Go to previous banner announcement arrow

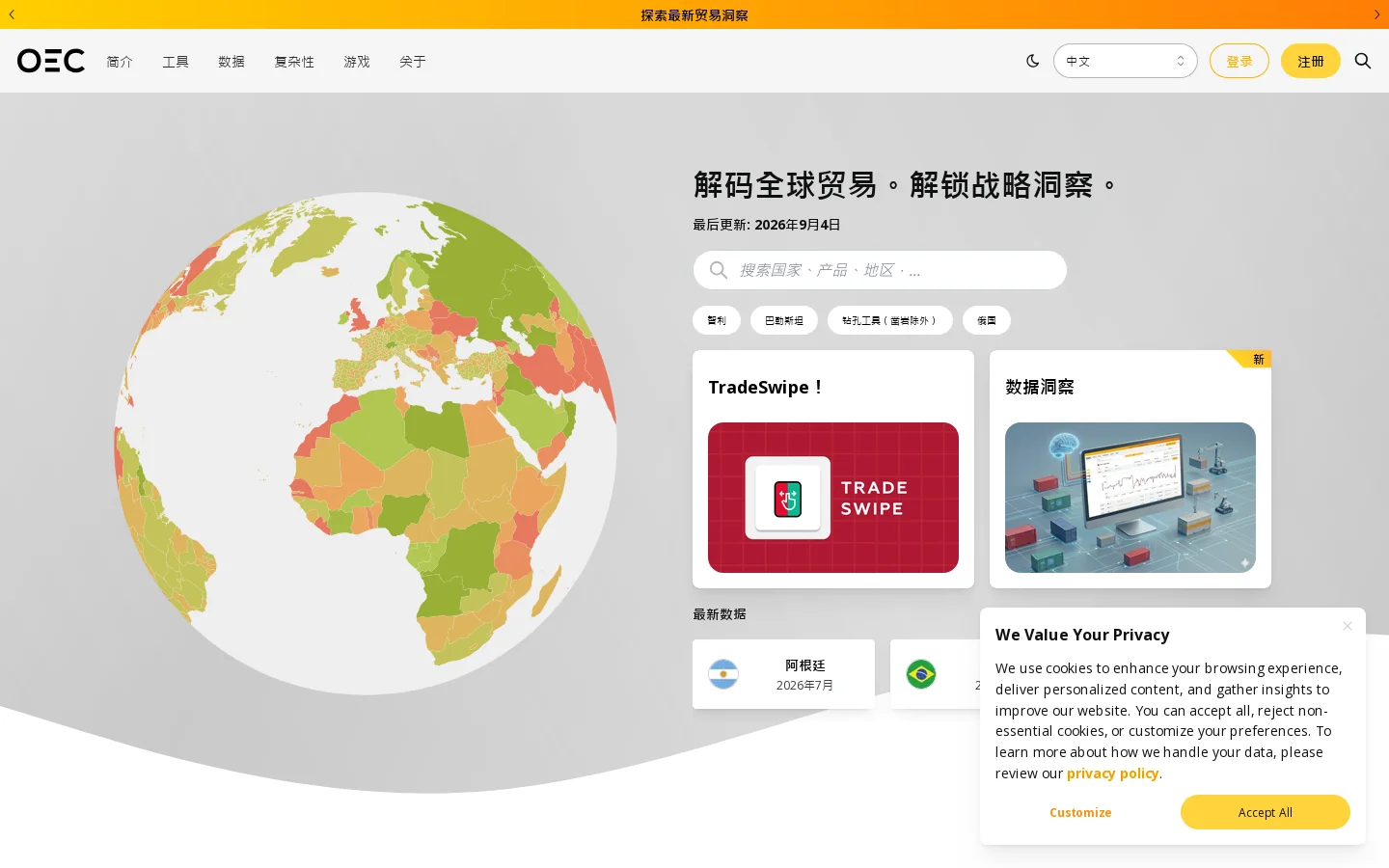(x=12, y=14)
